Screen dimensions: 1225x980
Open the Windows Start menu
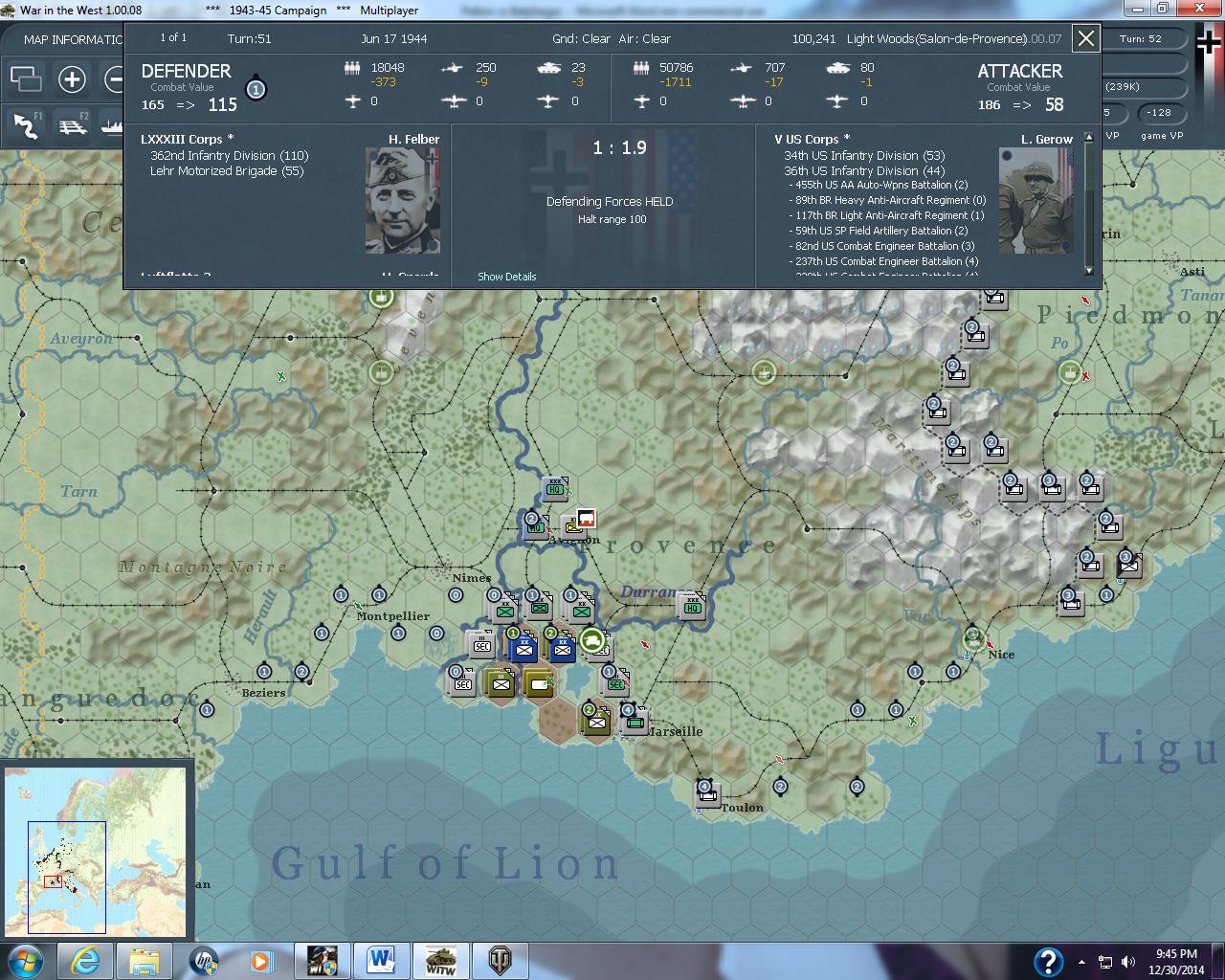[x=24, y=960]
